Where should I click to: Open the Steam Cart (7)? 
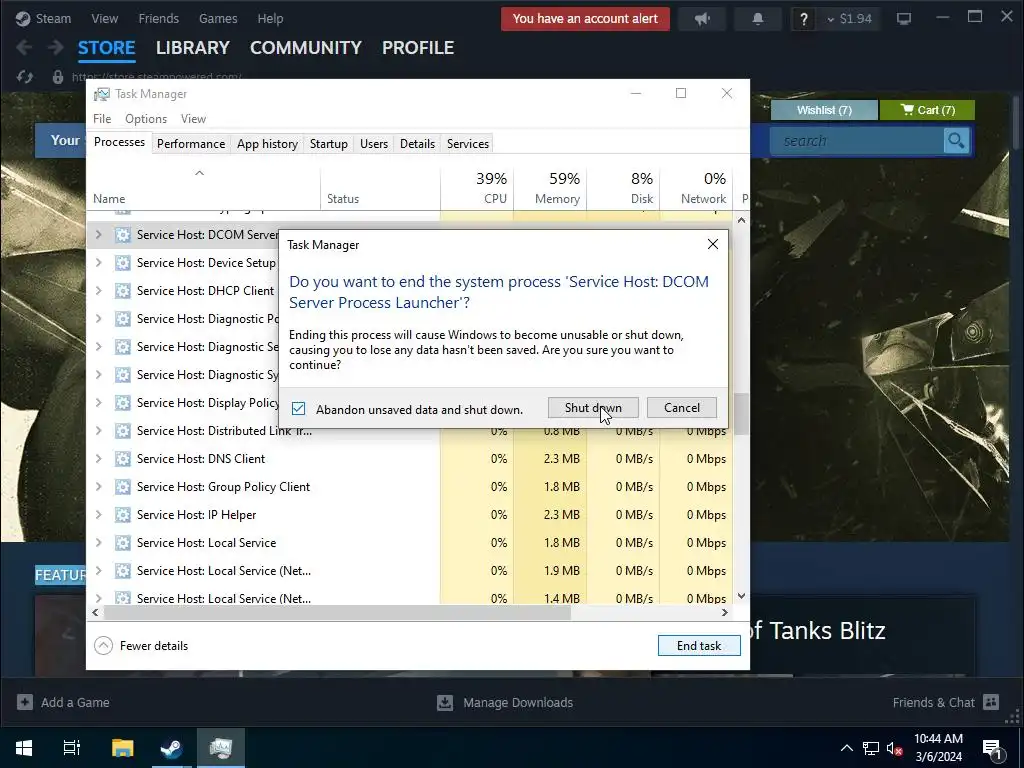click(x=927, y=110)
